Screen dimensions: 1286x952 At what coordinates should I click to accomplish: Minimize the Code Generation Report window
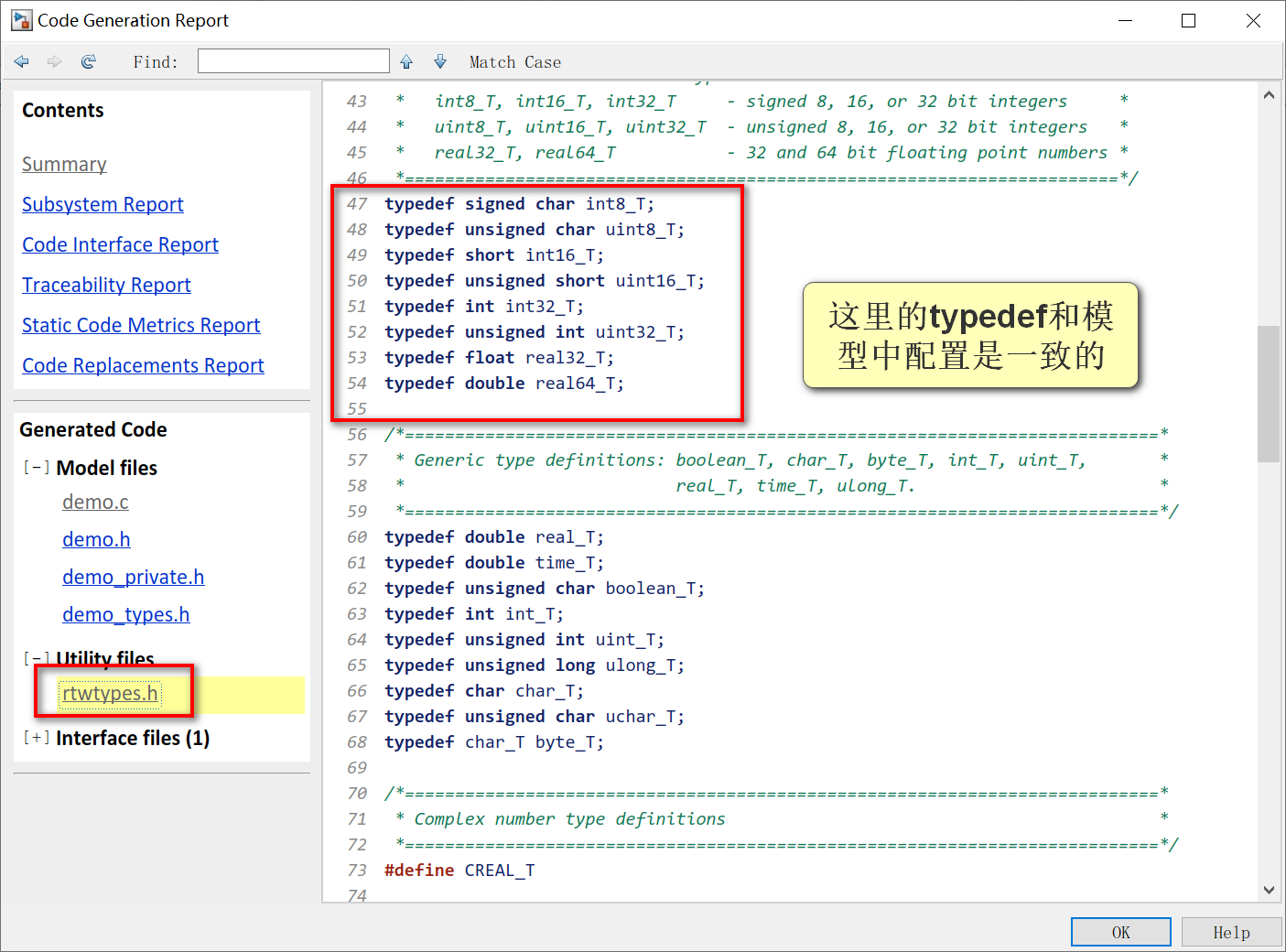(x=1125, y=20)
